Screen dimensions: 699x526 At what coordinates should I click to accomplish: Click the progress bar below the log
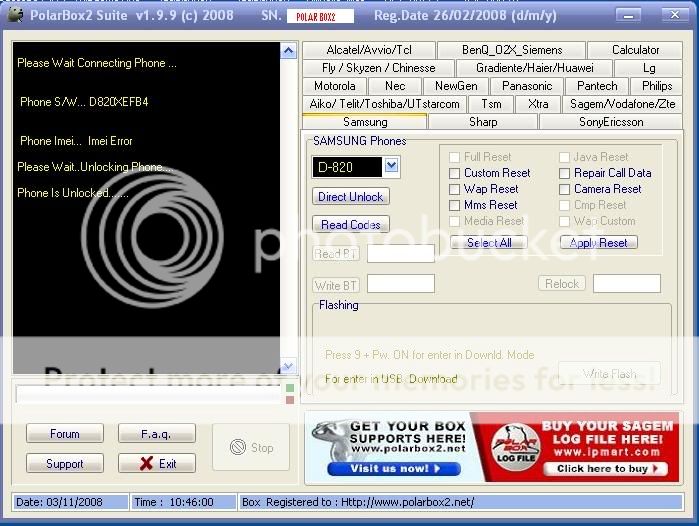pos(149,394)
